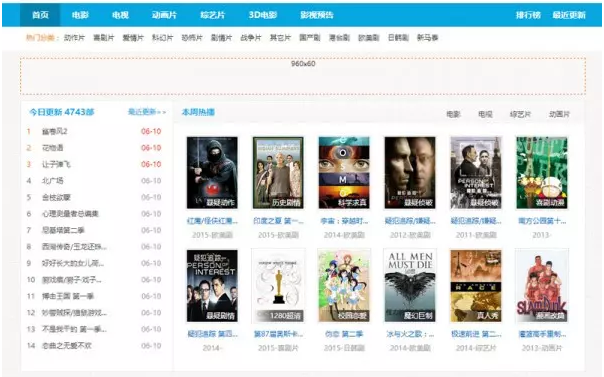The width and height of the screenshot is (604, 377).
Task: Select the 科幻片 hot category
Action: [162, 38]
